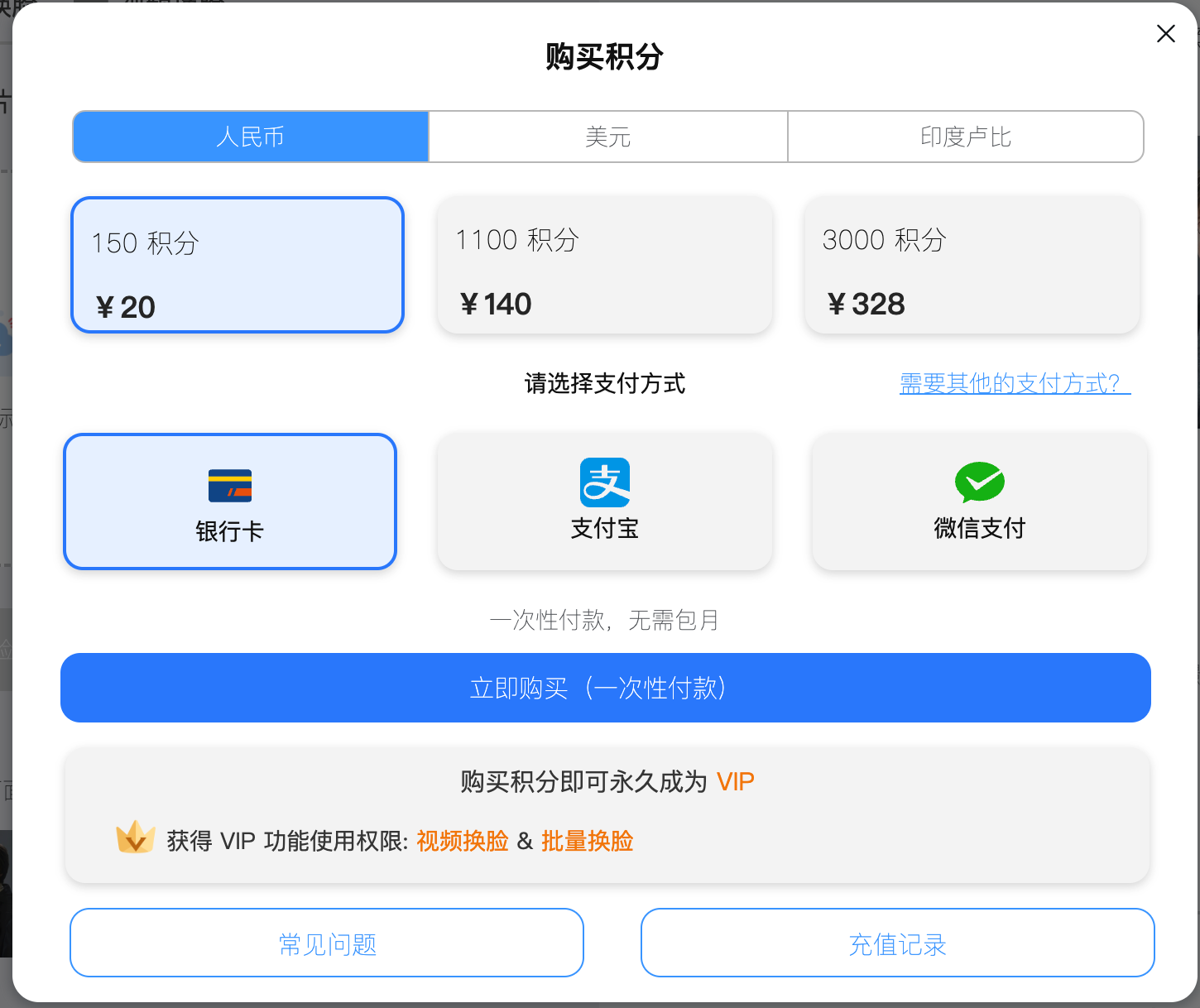Click the bank card icon
The width and height of the screenshot is (1200, 1008).
pos(230,485)
